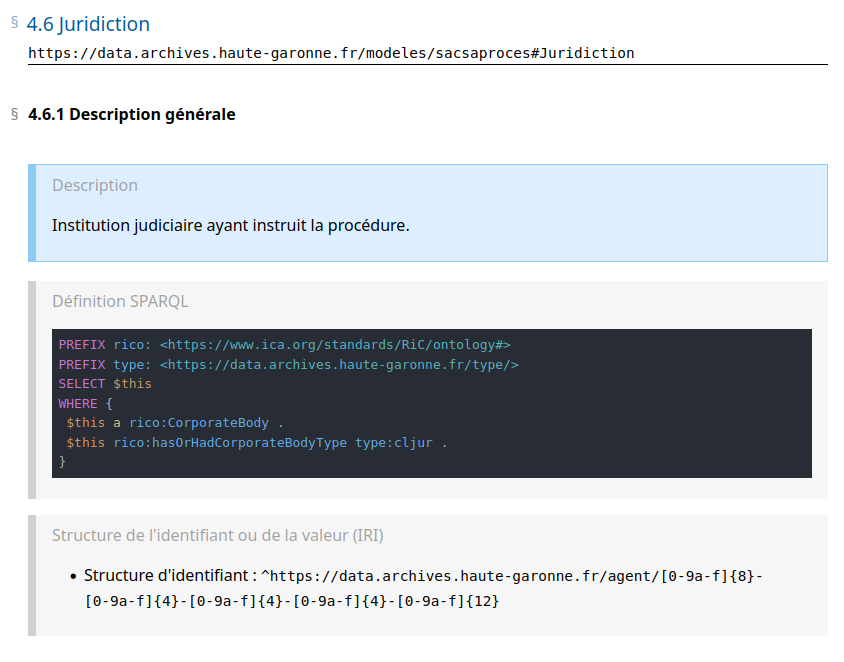Select the 4.6.1 Description générale heading
Image resolution: width=844 pixels, height=662 pixels.
pyautogui.click(x=132, y=114)
